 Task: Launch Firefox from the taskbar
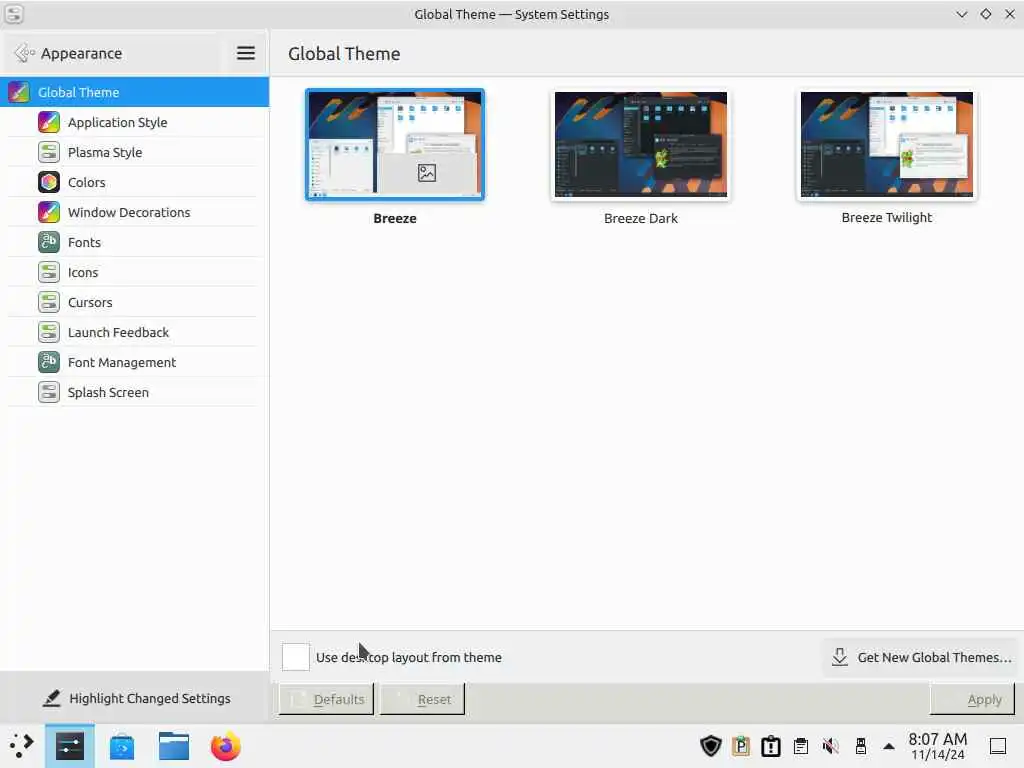click(x=225, y=746)
